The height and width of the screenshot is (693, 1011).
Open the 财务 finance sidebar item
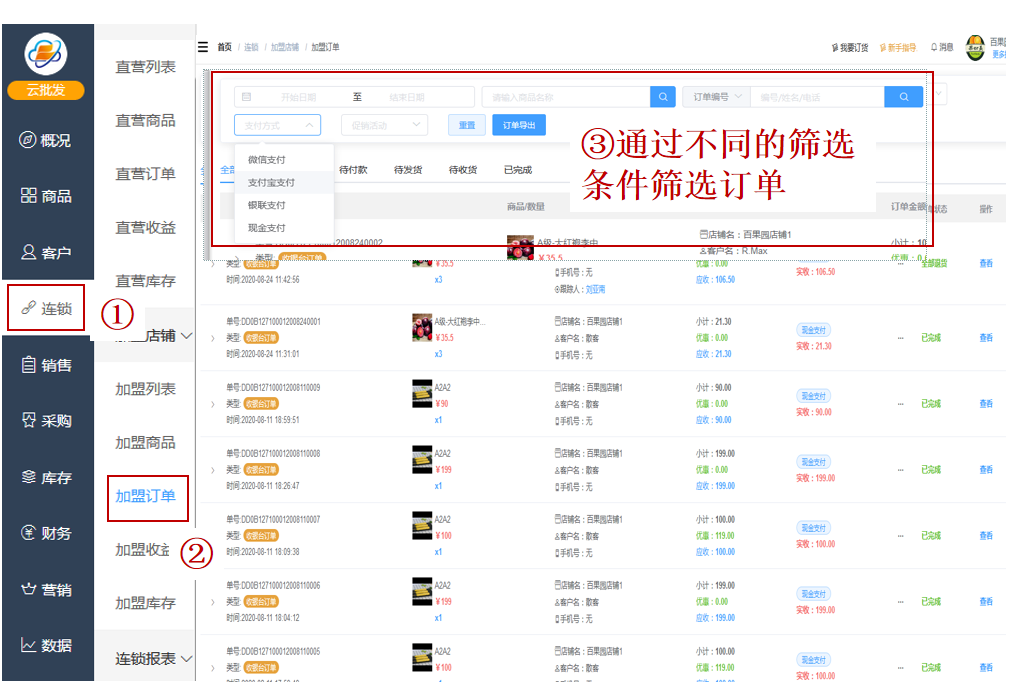(x=46, y=533)
